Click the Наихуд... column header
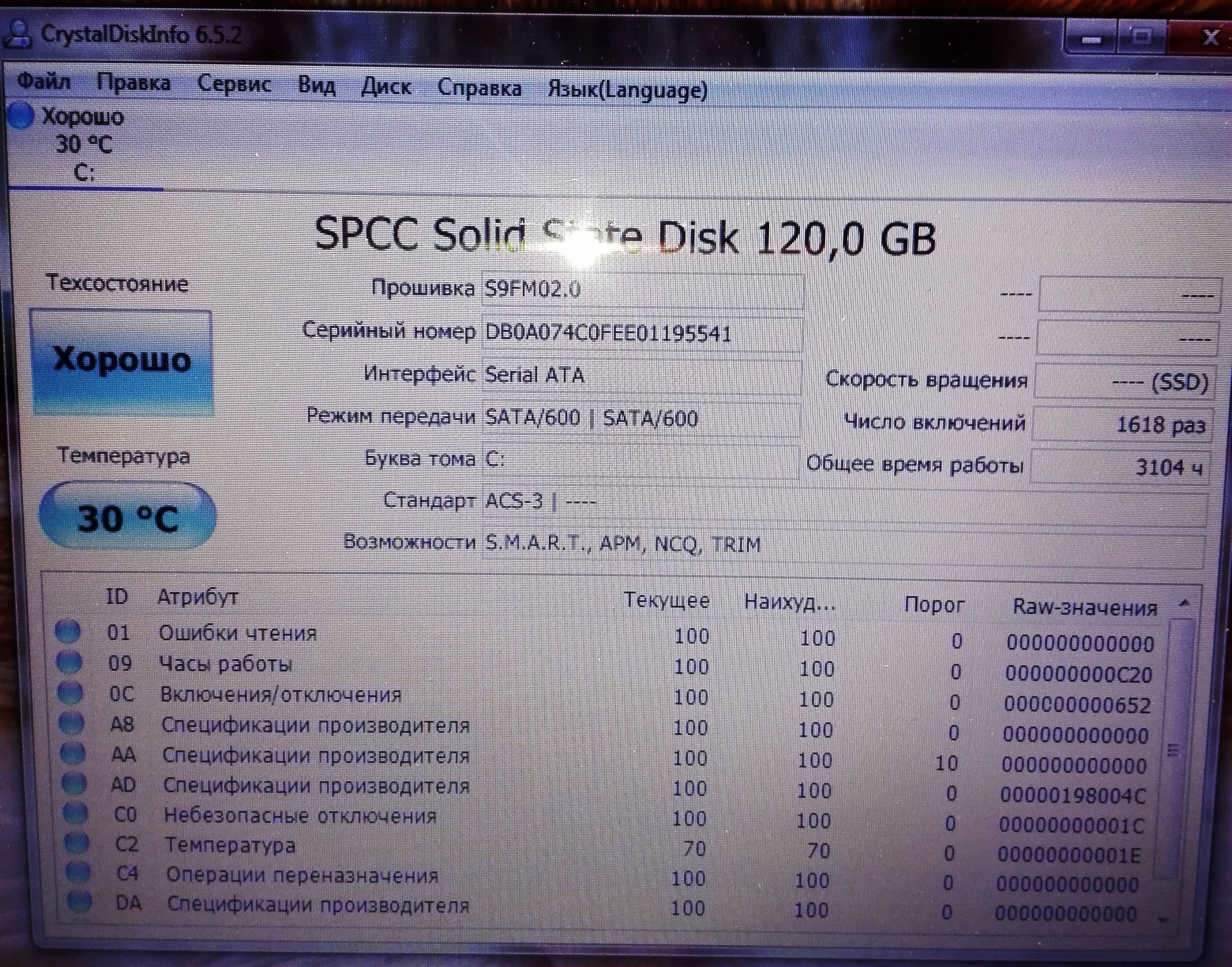The width and height of the screenshot is (1232, 967). pyautogui.click(x=790, y=603)
